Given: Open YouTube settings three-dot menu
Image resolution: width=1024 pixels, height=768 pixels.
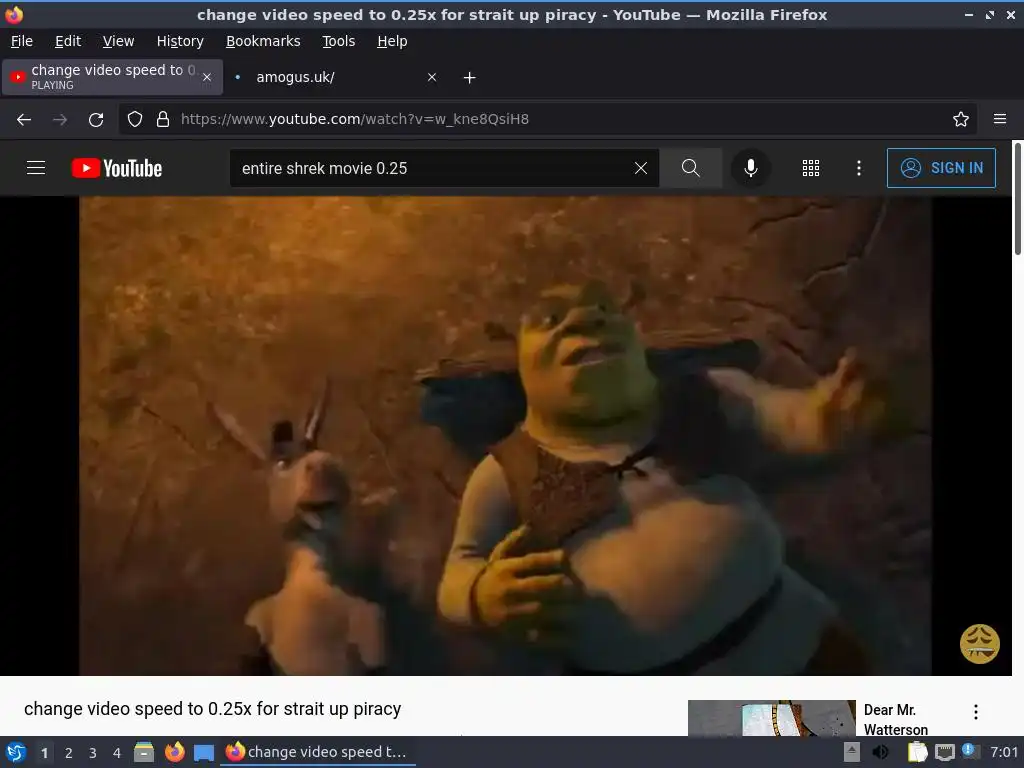Looking at the screenshot, I should (x=859, y=168).
